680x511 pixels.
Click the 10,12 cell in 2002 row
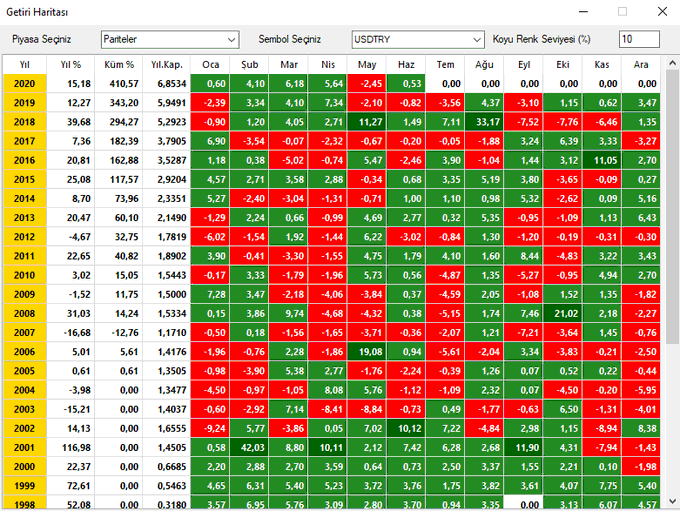(x=406, y=428)
